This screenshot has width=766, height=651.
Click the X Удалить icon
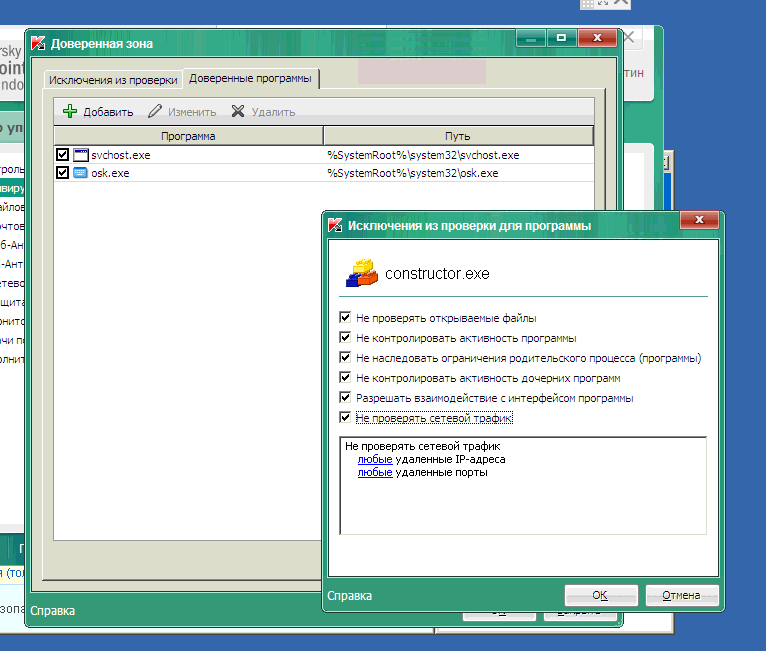tap(238, 112)
